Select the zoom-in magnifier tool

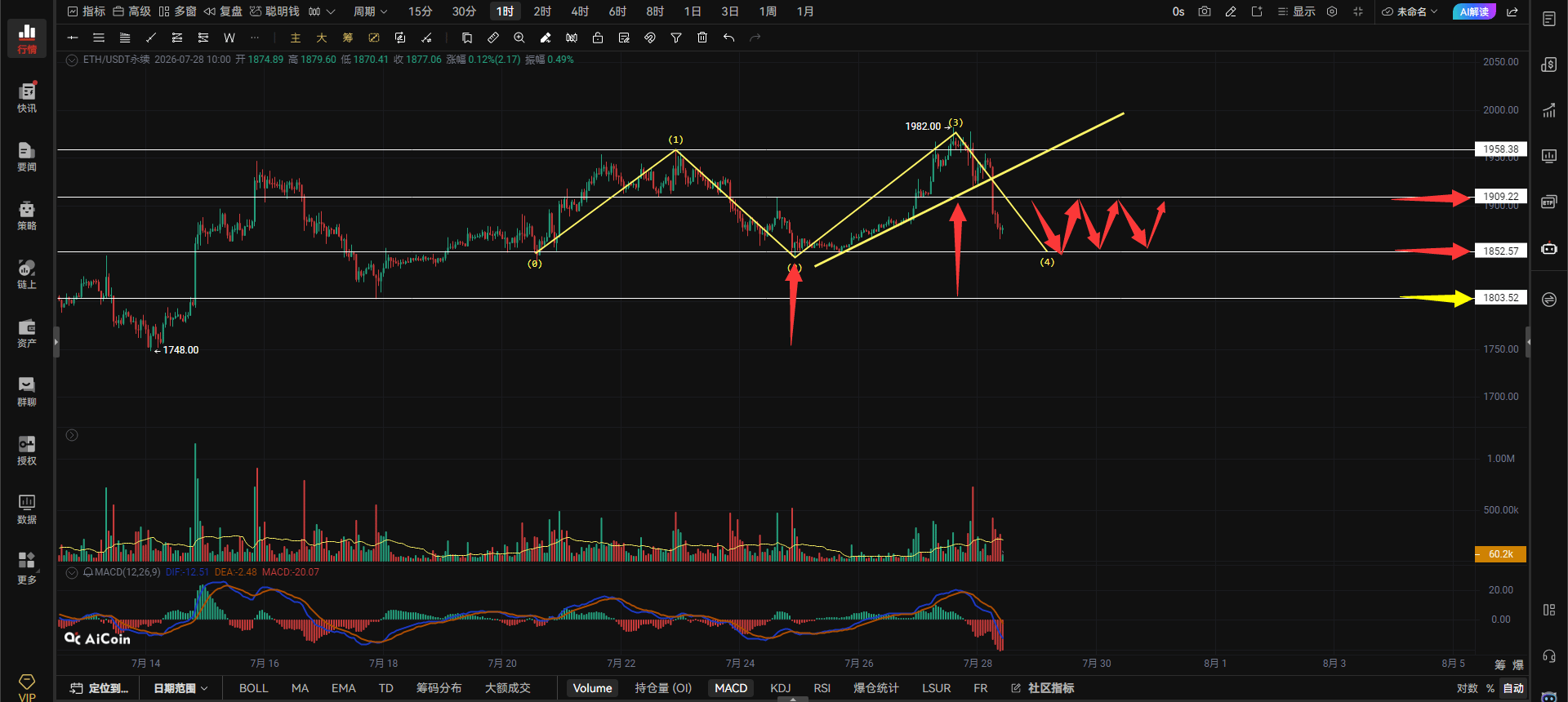[519, 38]
